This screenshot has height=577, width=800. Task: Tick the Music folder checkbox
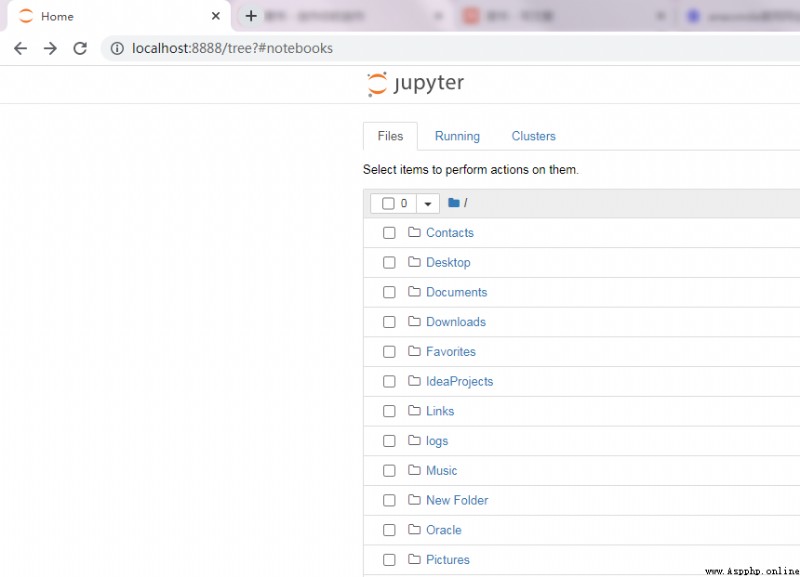click(x=389, y=470)
